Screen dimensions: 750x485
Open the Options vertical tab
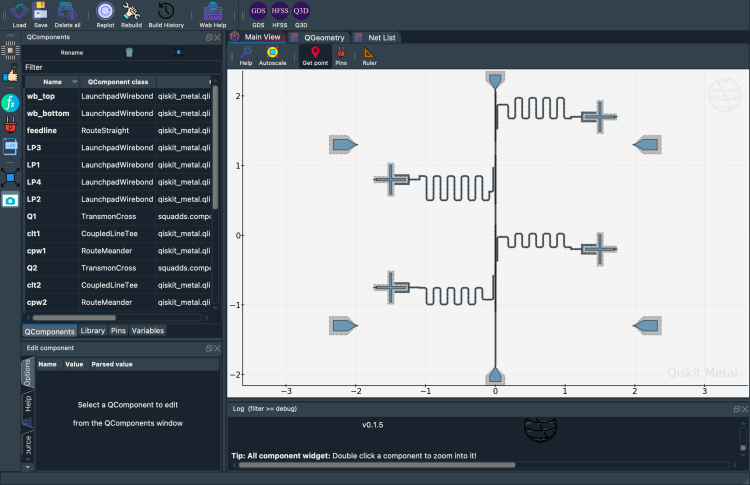tap(28, 373)
